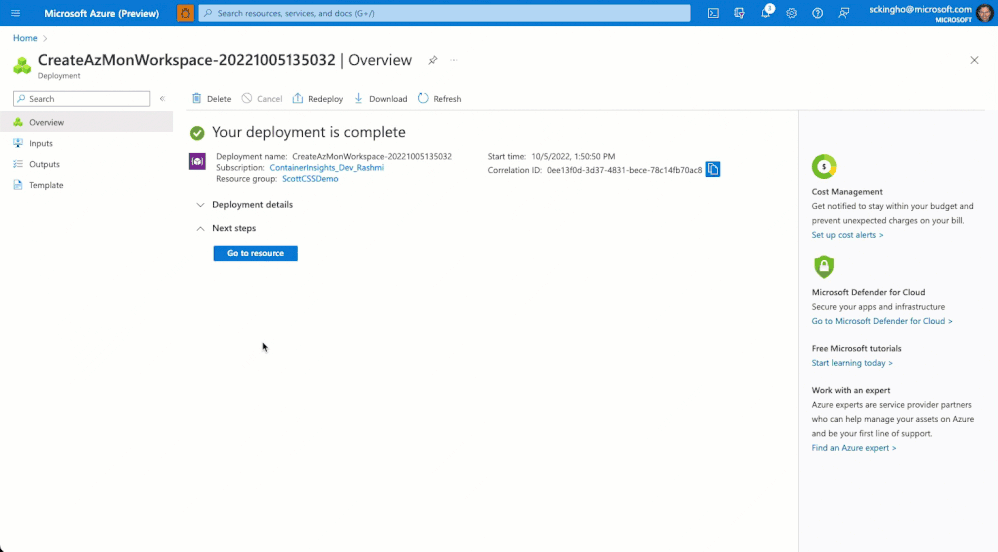Viewport: 998px width, 552px height.
Task: Click the Cancel toolbar button
Action: (262, 99)
